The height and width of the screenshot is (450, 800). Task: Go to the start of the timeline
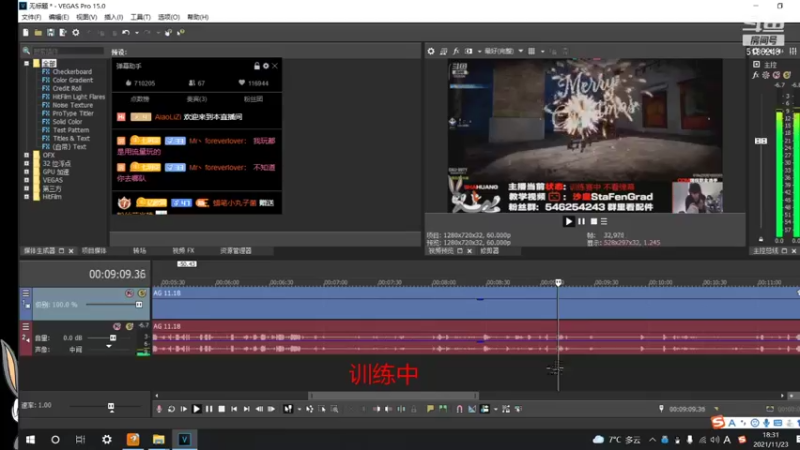pyautogui.click(x=234, y=409)
